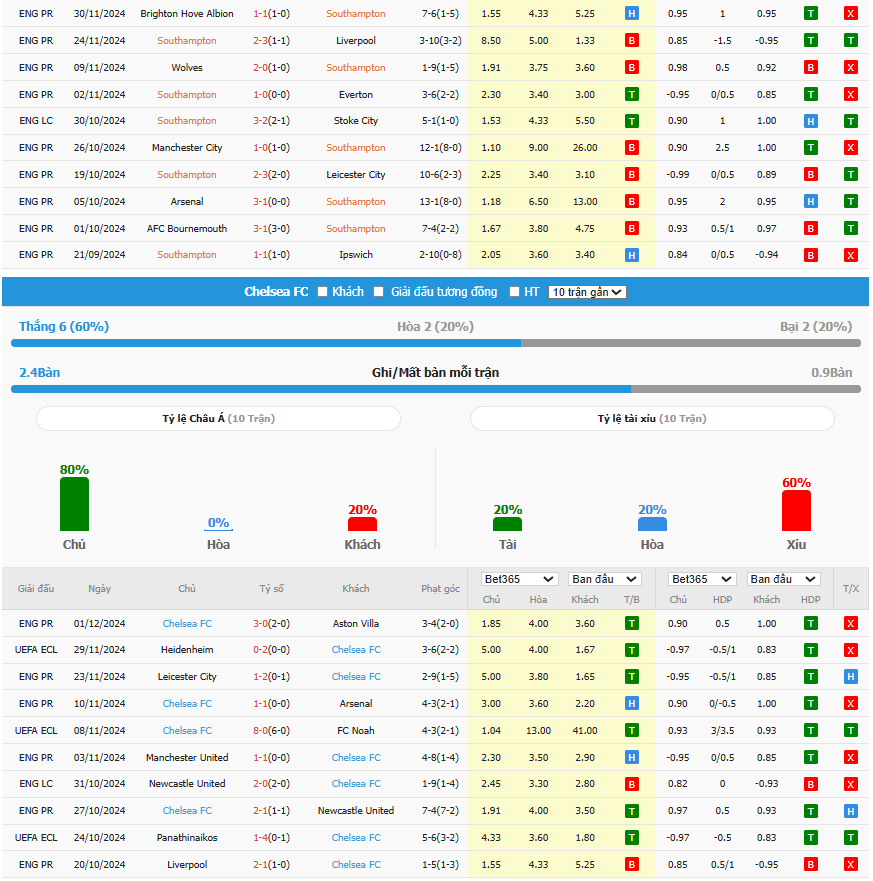
Task: Click the H result badge in Brighton Hove Albion row
Action: coord(631,13)
